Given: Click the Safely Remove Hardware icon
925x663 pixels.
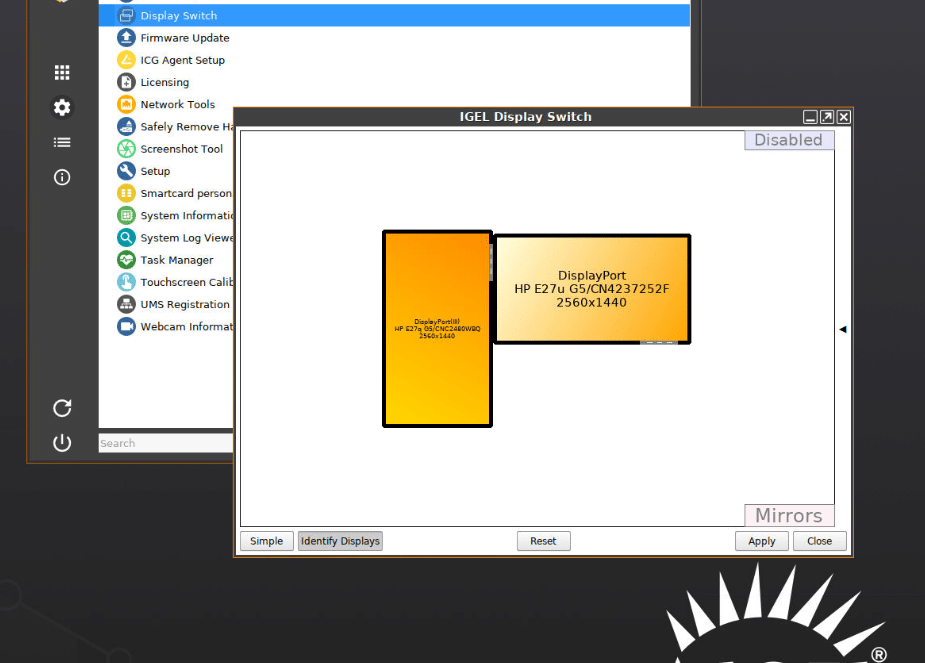Looking at the screenshot, I should pos(126,126).
